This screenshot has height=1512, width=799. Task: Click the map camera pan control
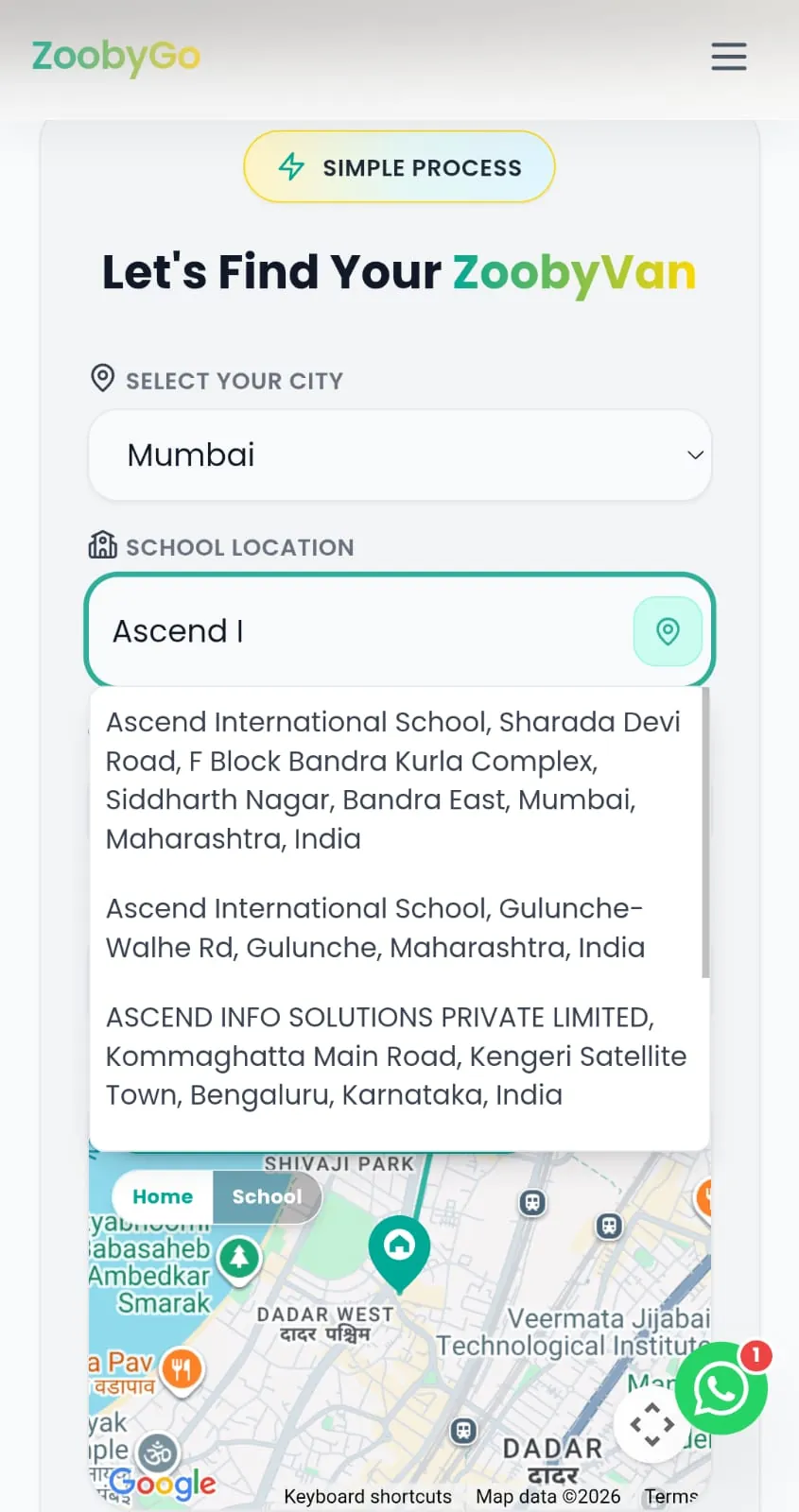[651, 1425]
